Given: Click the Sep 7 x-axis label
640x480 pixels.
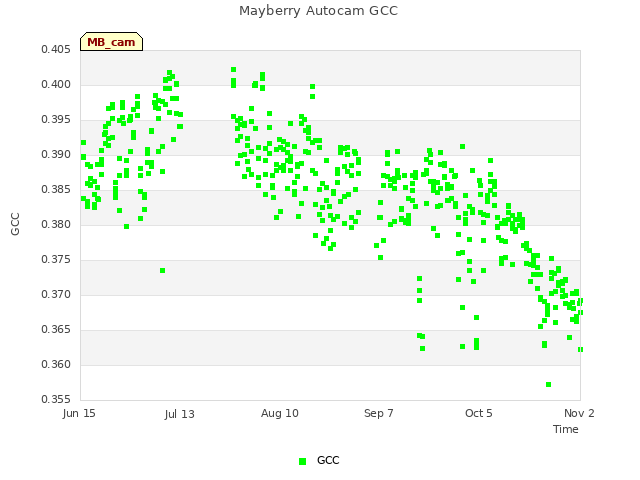Looking at the screenshot, I should click(379, 413).
